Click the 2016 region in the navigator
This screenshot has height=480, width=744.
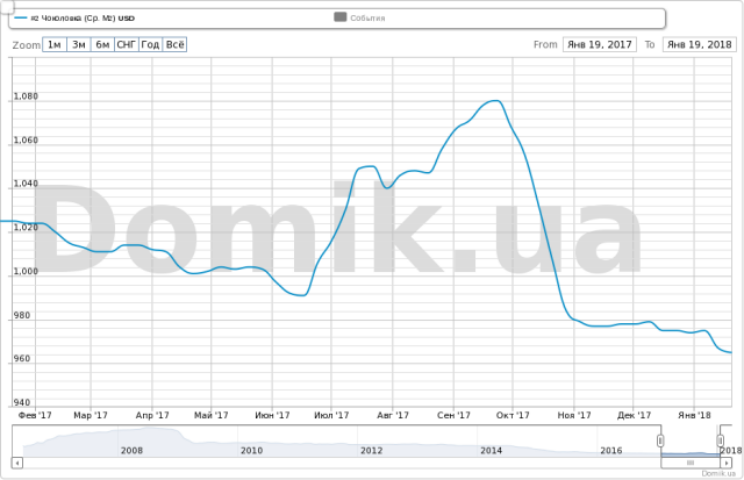(611, 450)
